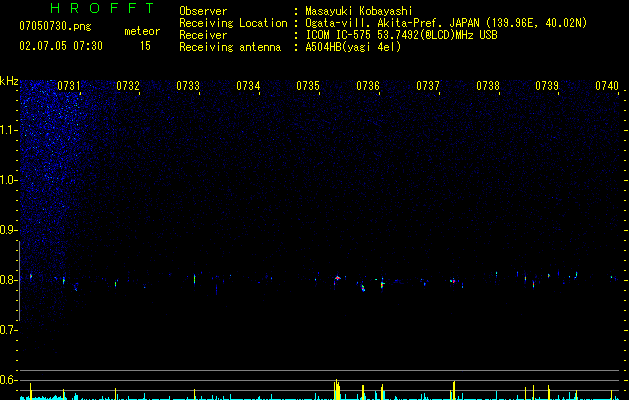Select the ICOM IC-575 receiver text
The height and width of the screenshot is (400, 629).
pos(401,35)
